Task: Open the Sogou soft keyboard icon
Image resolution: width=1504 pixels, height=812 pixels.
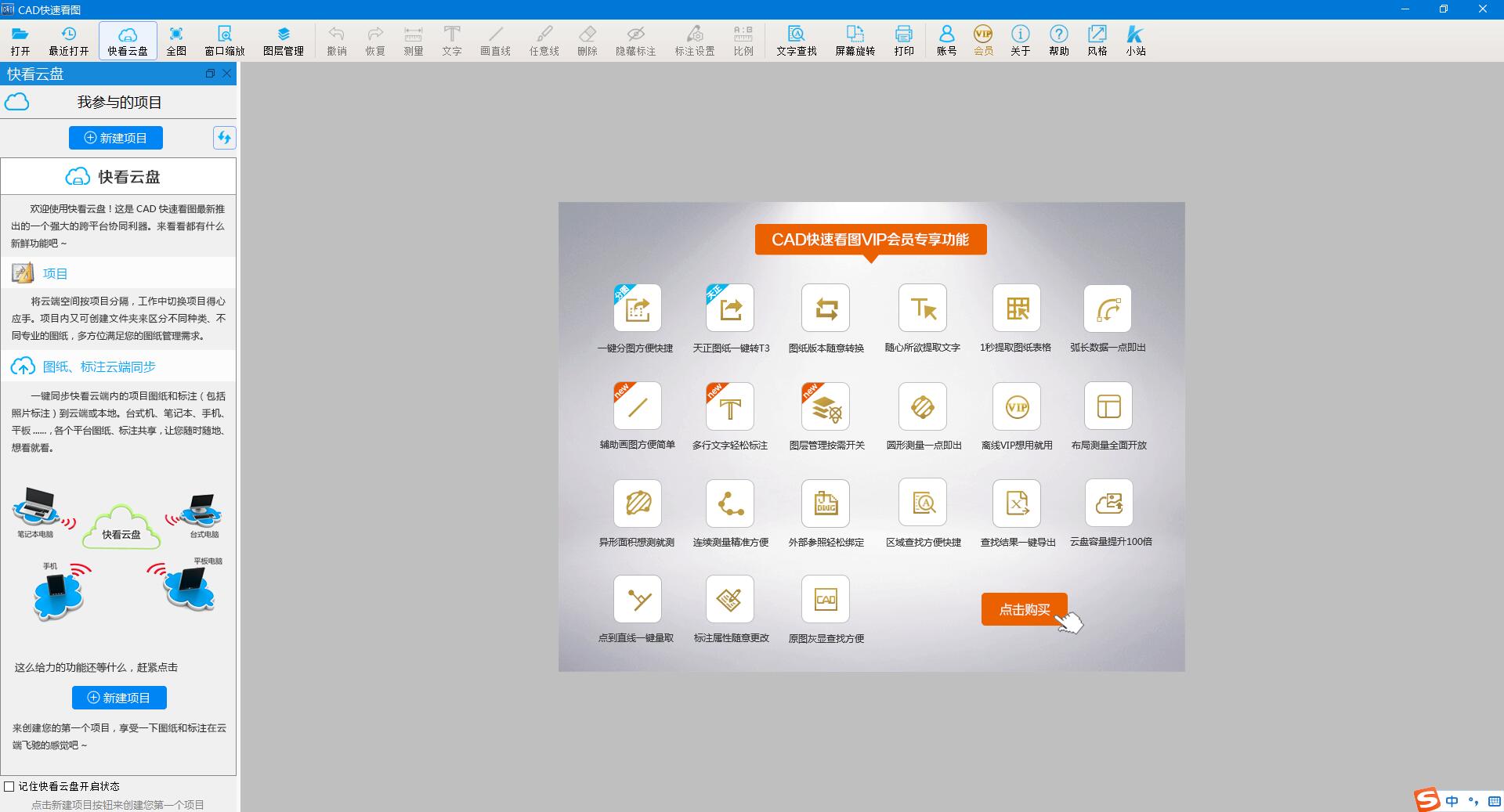Action: (1494, 801)
